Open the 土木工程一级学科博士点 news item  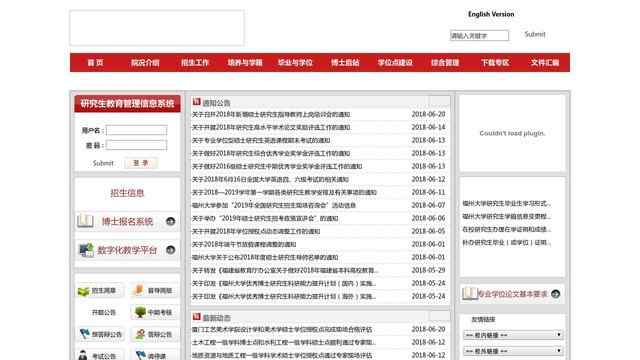click(284, 342)
